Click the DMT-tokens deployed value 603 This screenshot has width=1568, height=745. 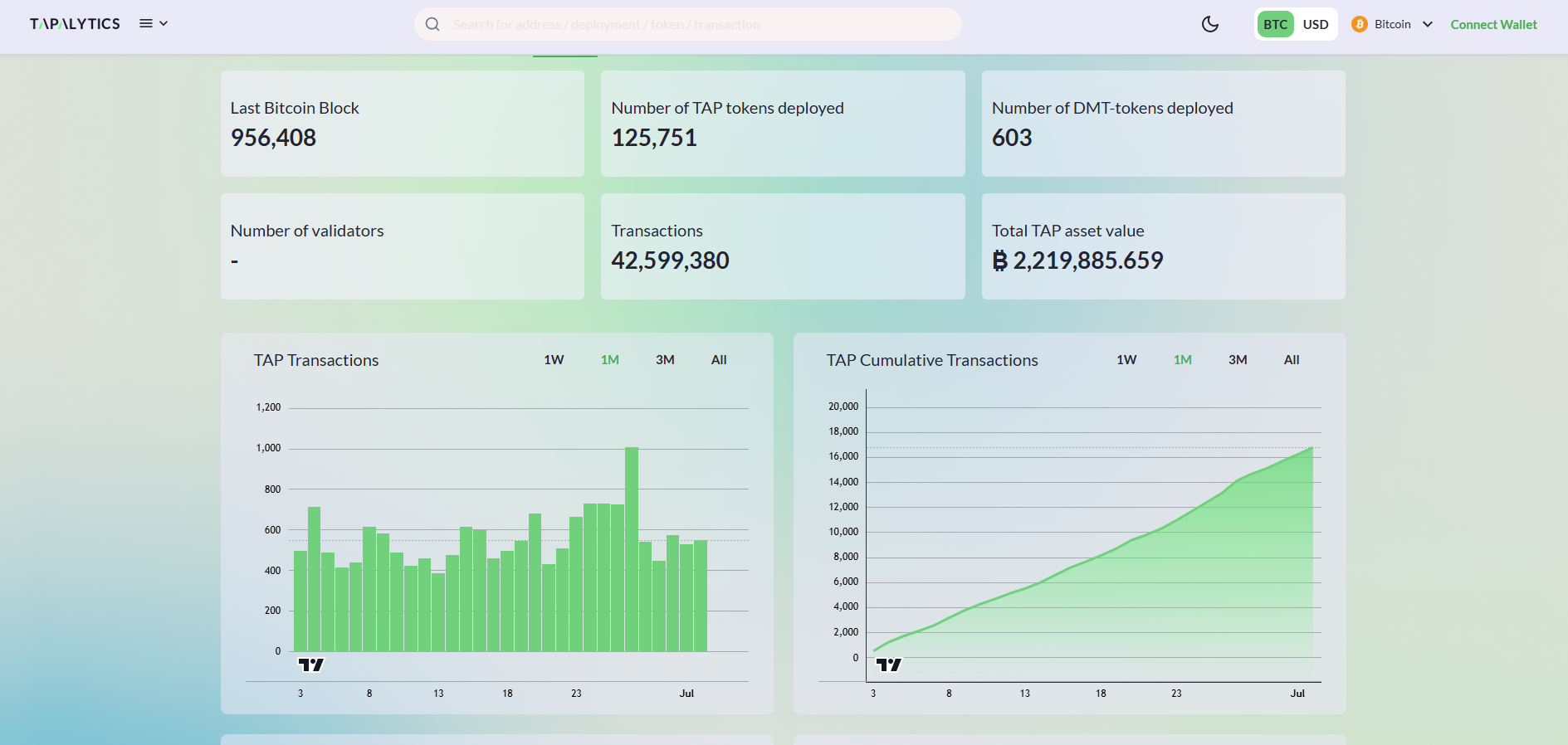pos(1012,138)
